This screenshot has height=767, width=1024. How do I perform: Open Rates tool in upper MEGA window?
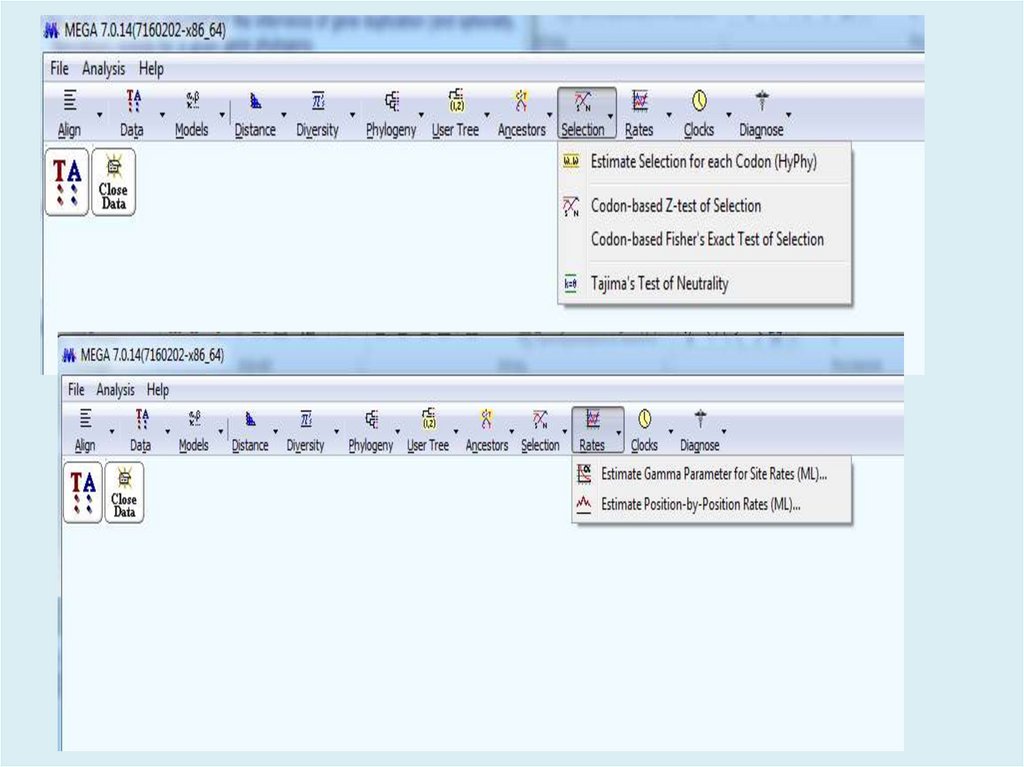point(639,114)
